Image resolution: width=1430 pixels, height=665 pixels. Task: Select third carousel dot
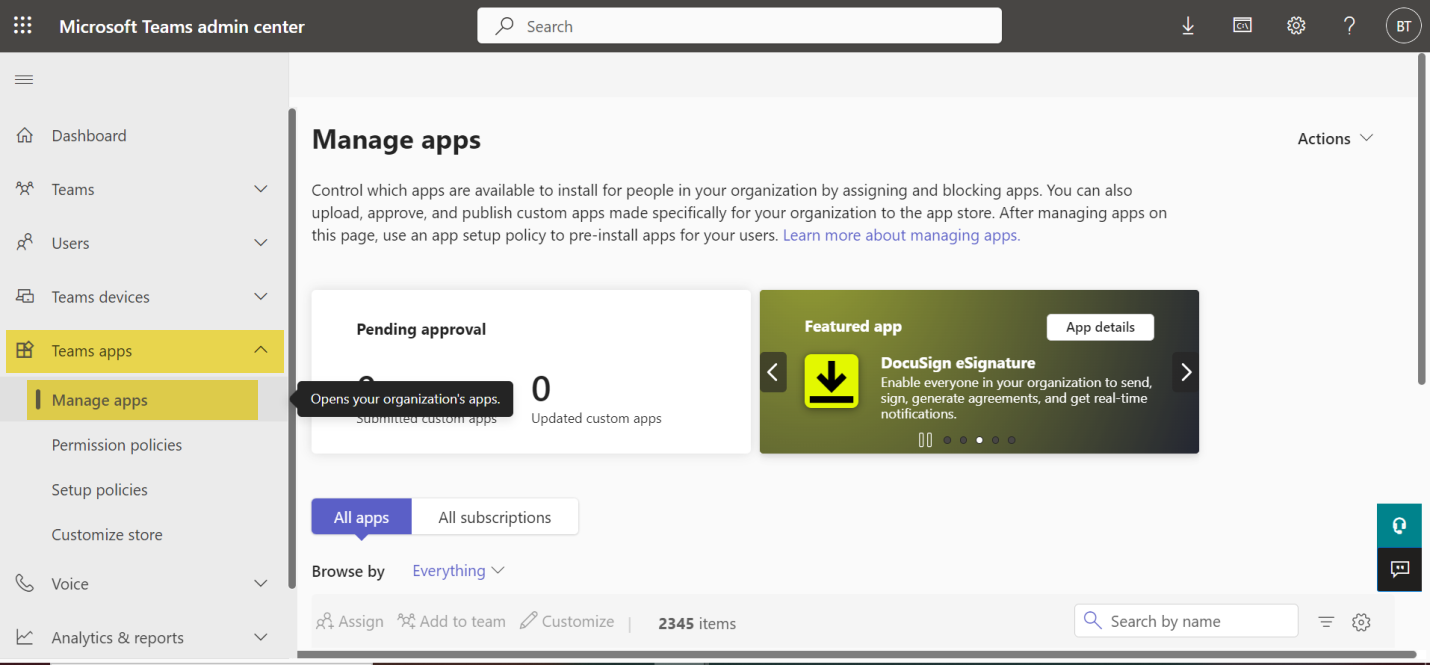(x=979, y=440)
